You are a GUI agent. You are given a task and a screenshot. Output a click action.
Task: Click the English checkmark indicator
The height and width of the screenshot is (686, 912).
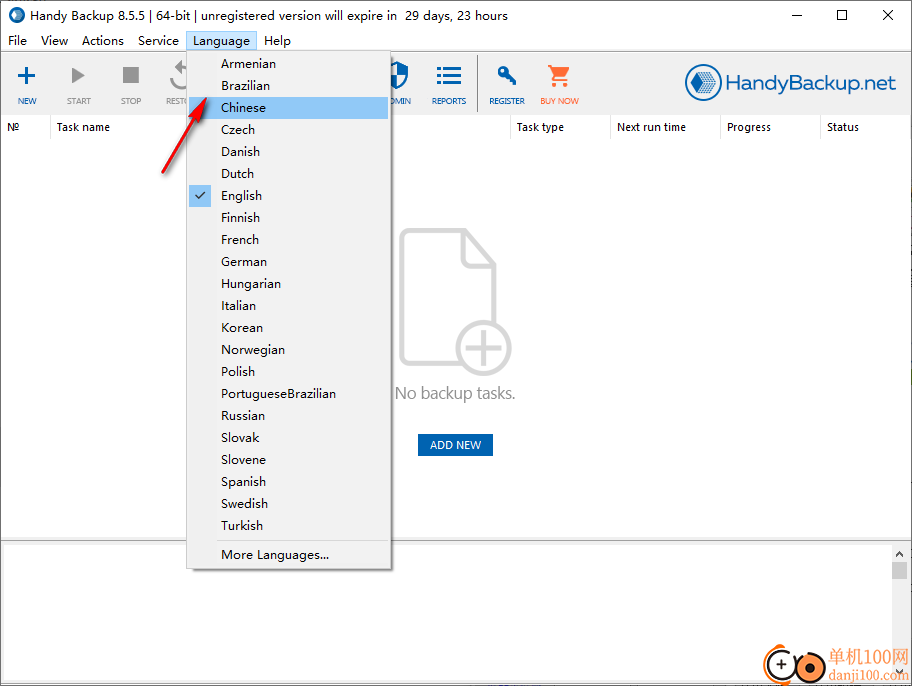[200, 196]
